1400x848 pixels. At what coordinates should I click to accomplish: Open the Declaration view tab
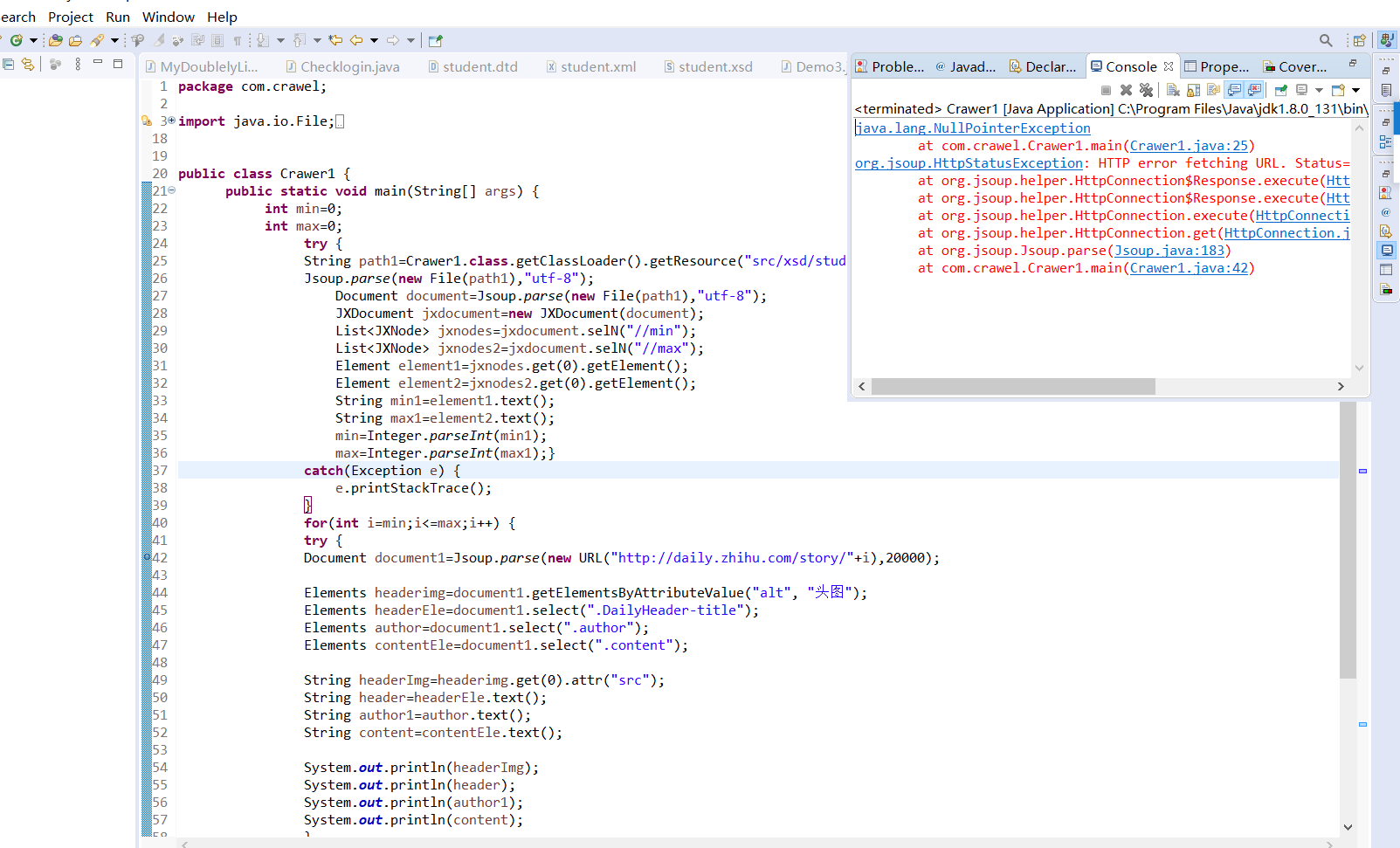1043,66
